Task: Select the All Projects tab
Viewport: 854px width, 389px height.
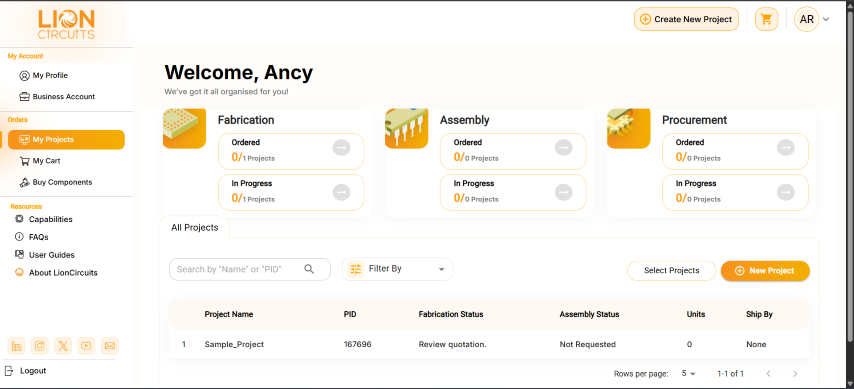Action: 194,228
